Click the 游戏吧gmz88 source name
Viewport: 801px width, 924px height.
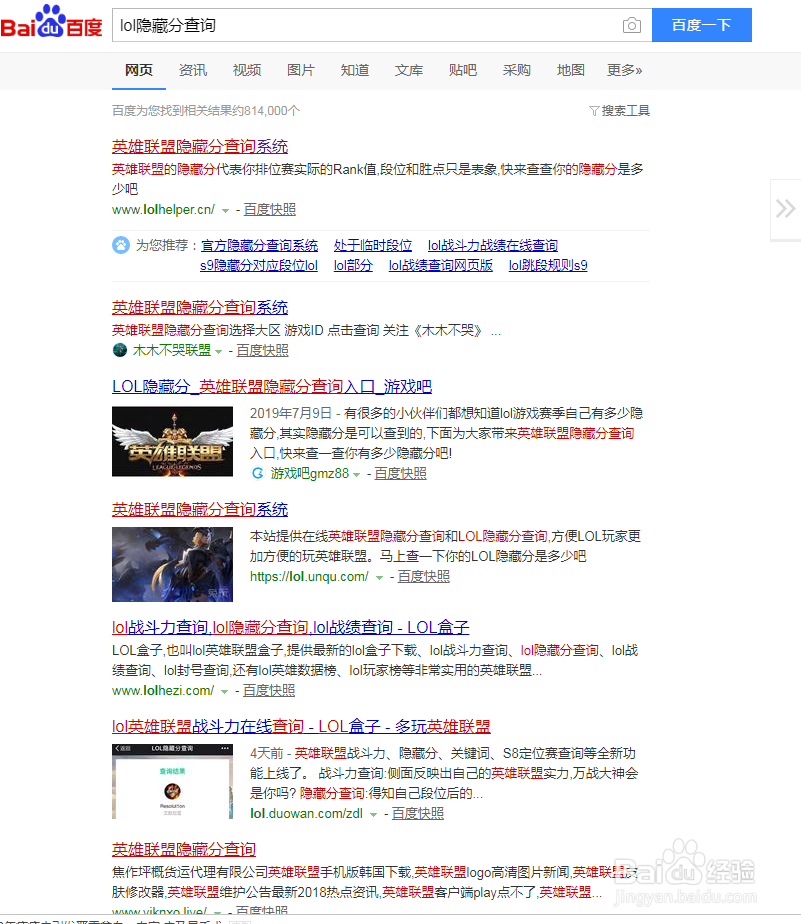pyautogui.click(x=309, y=473)
